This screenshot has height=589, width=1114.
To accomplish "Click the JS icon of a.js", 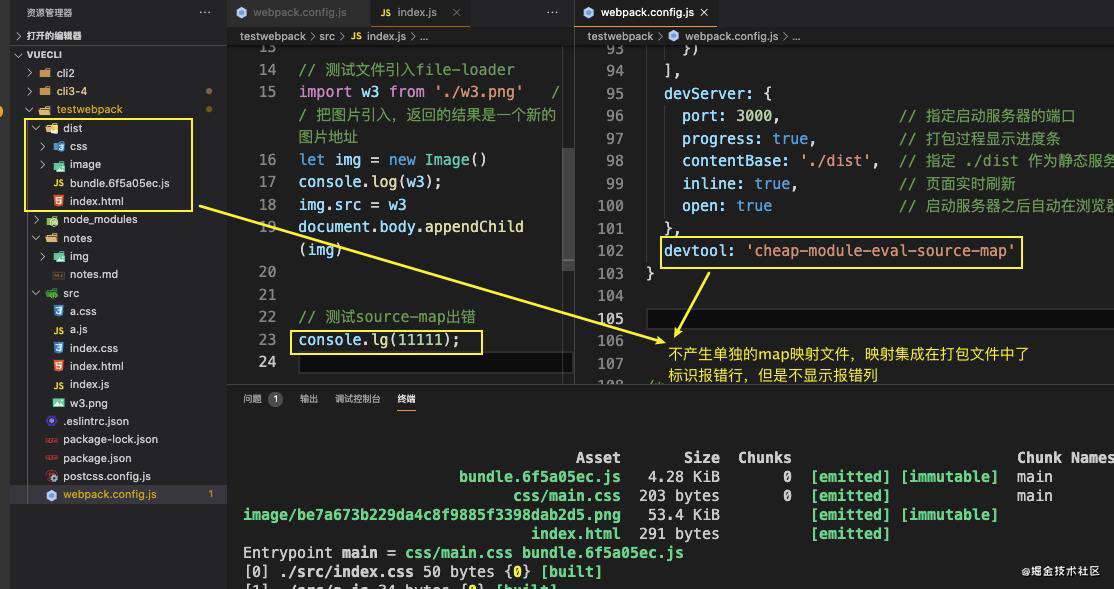I will (x=59, y=330).
